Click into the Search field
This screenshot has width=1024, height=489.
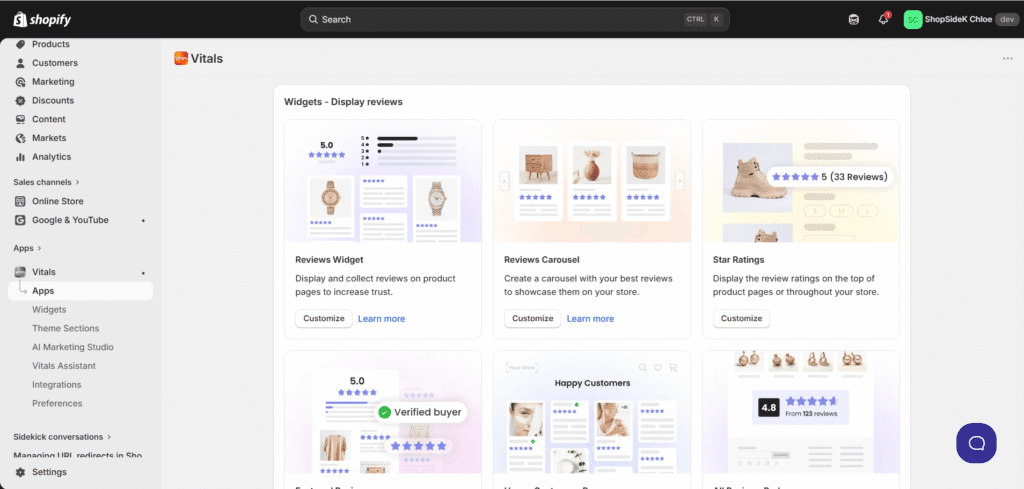(x=515, y=20)
